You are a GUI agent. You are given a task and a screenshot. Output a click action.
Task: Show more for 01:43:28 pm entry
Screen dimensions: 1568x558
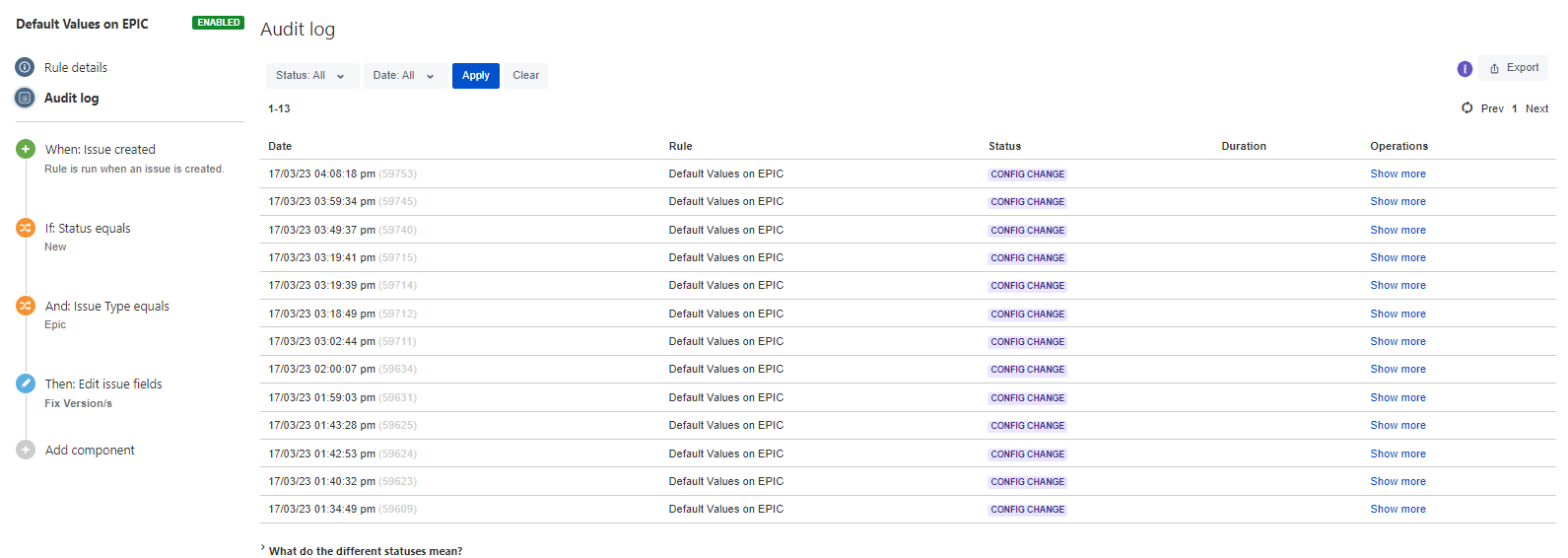[x=1398, y=425]
